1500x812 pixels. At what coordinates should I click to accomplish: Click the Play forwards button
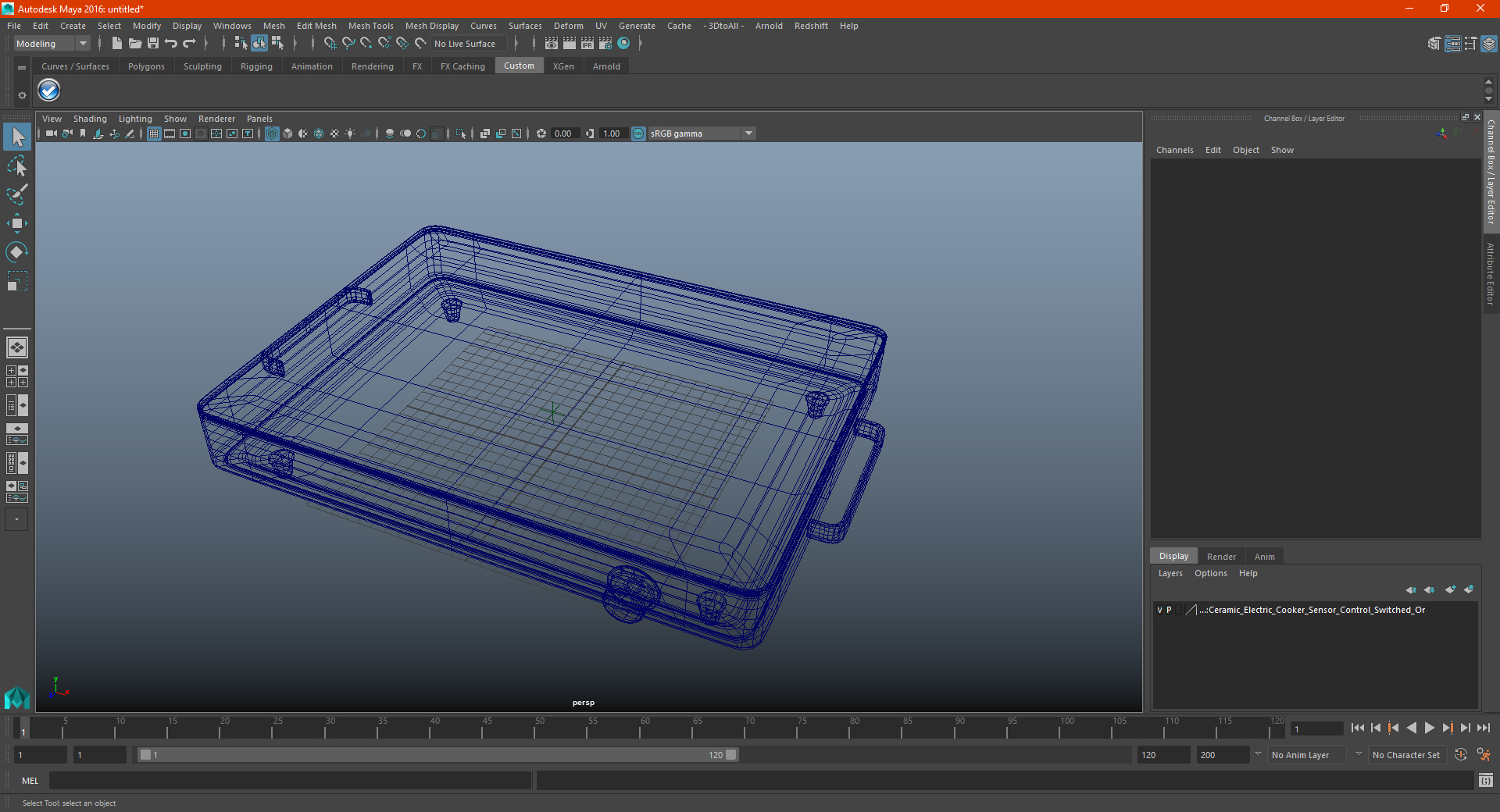(1429, 728)
